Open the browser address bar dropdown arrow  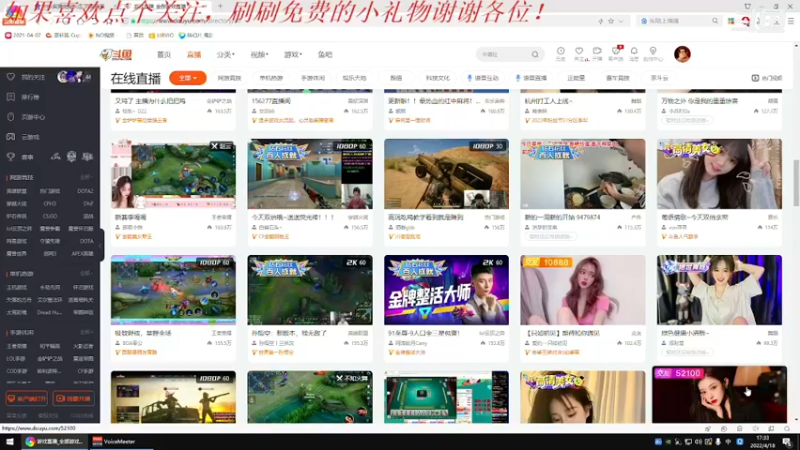click(621, 21)
